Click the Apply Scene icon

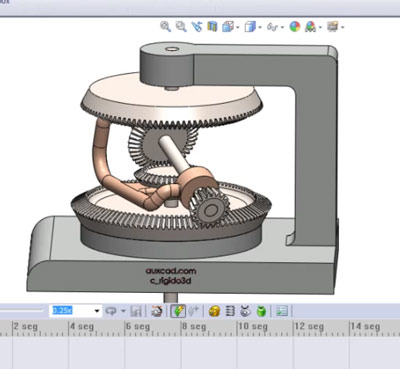[x=310, y=26]
